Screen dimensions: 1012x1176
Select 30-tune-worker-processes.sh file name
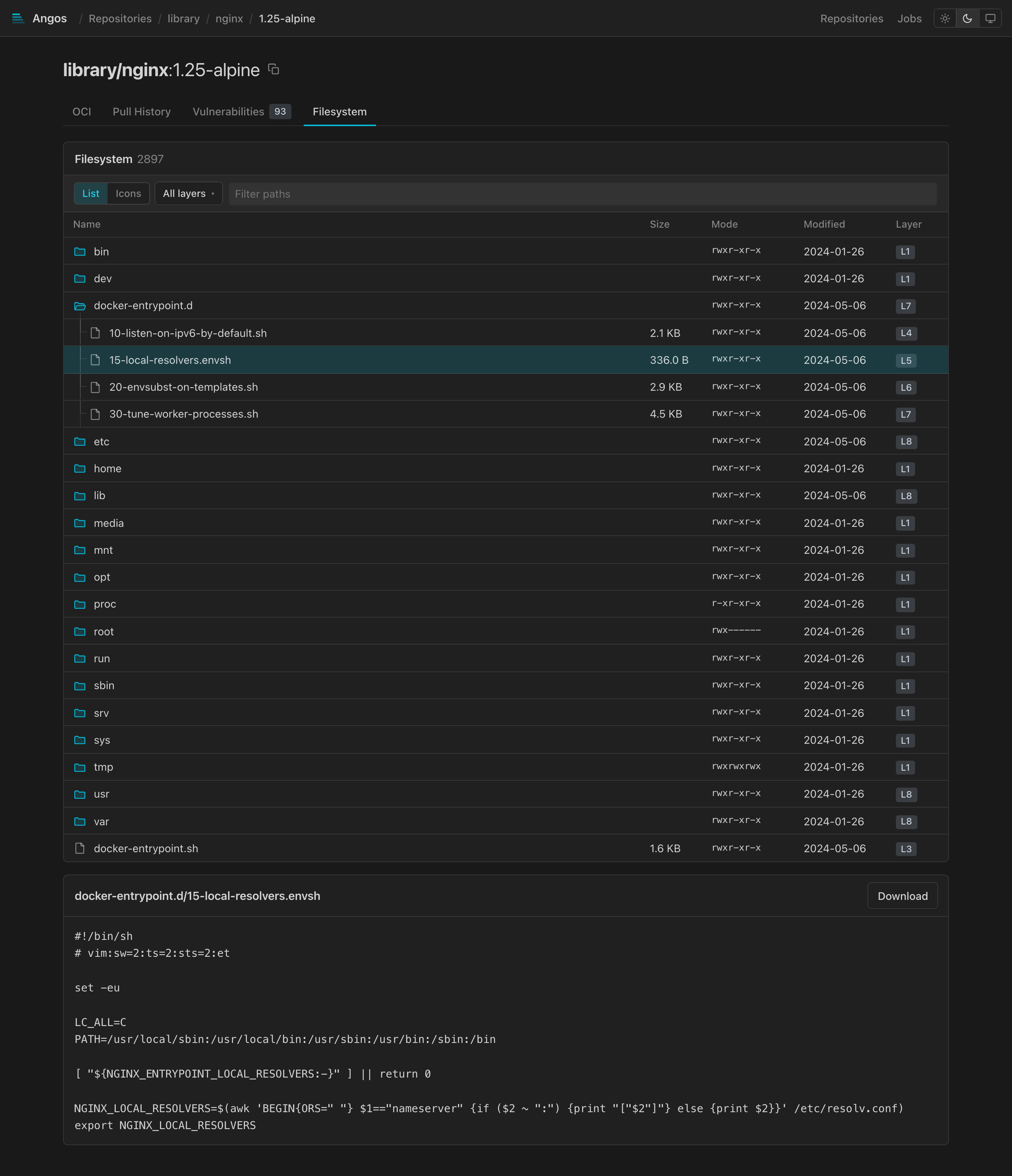pyautogui.click(x=183, y=414)
